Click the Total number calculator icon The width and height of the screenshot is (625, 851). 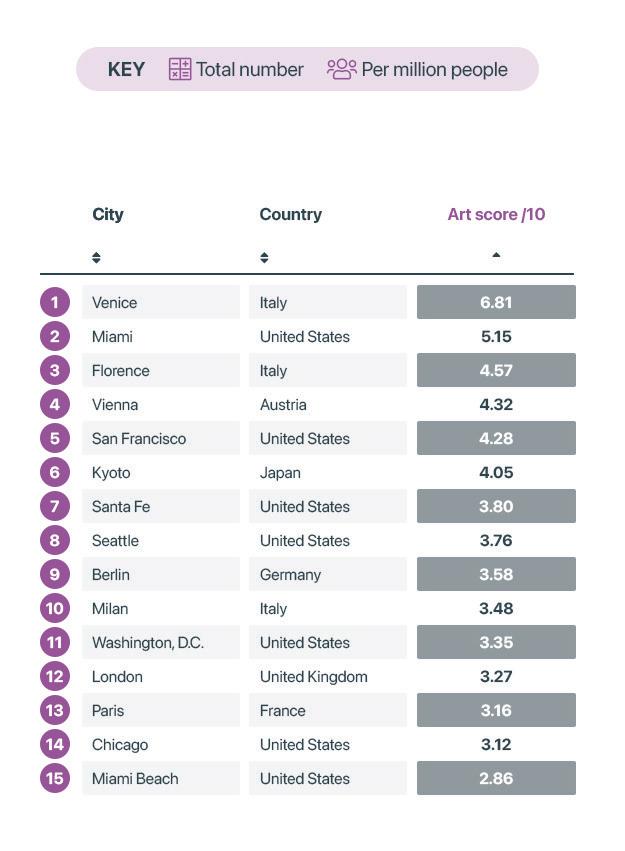[180, 69]
